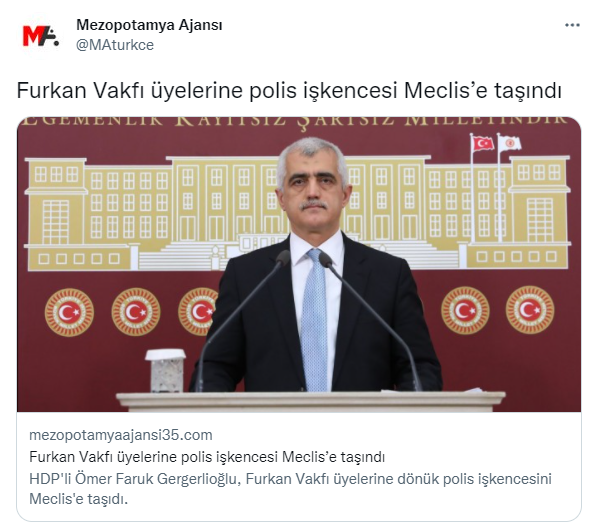Click the description starting with HDP'li Ömer Faruk
The image size is (597, 529).
pyautogui.click(x=290, y=489)
